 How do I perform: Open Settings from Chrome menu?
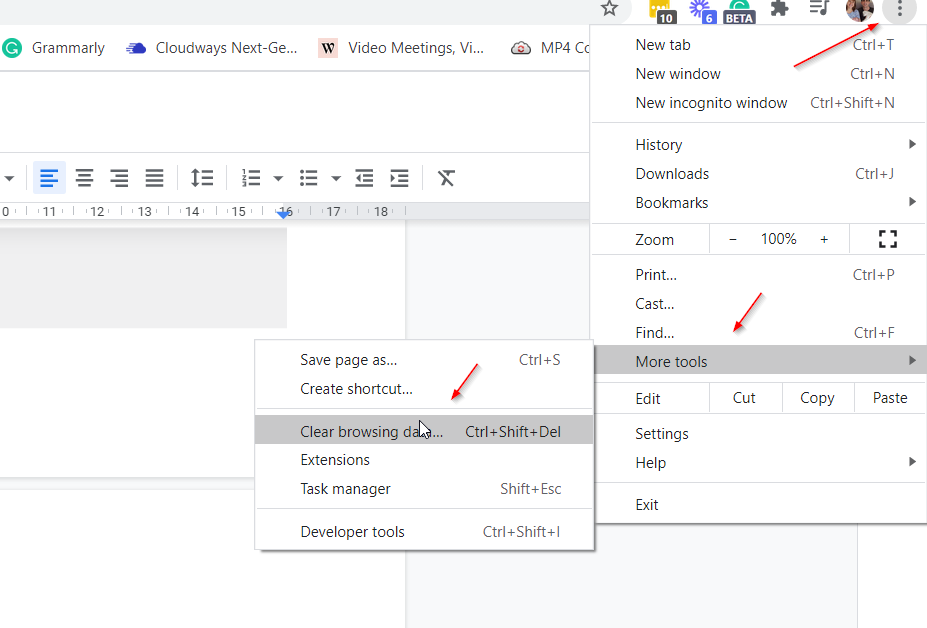[759, 434]
